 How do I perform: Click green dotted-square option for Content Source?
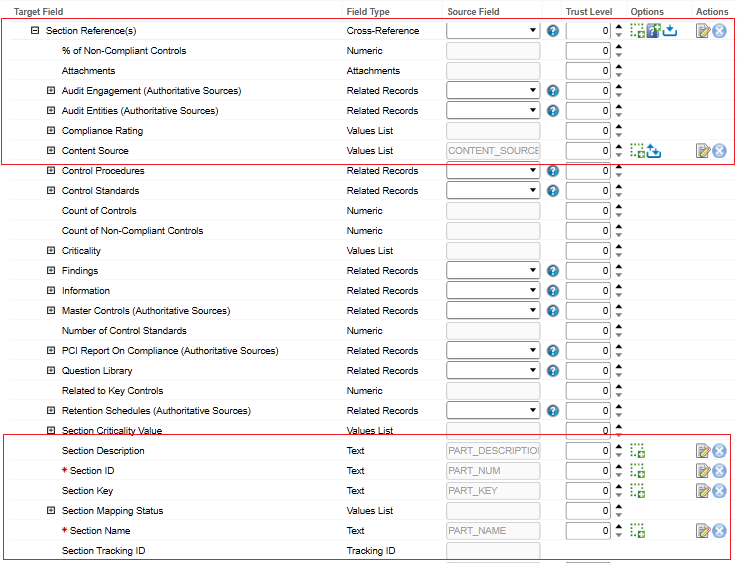[637, 151]
